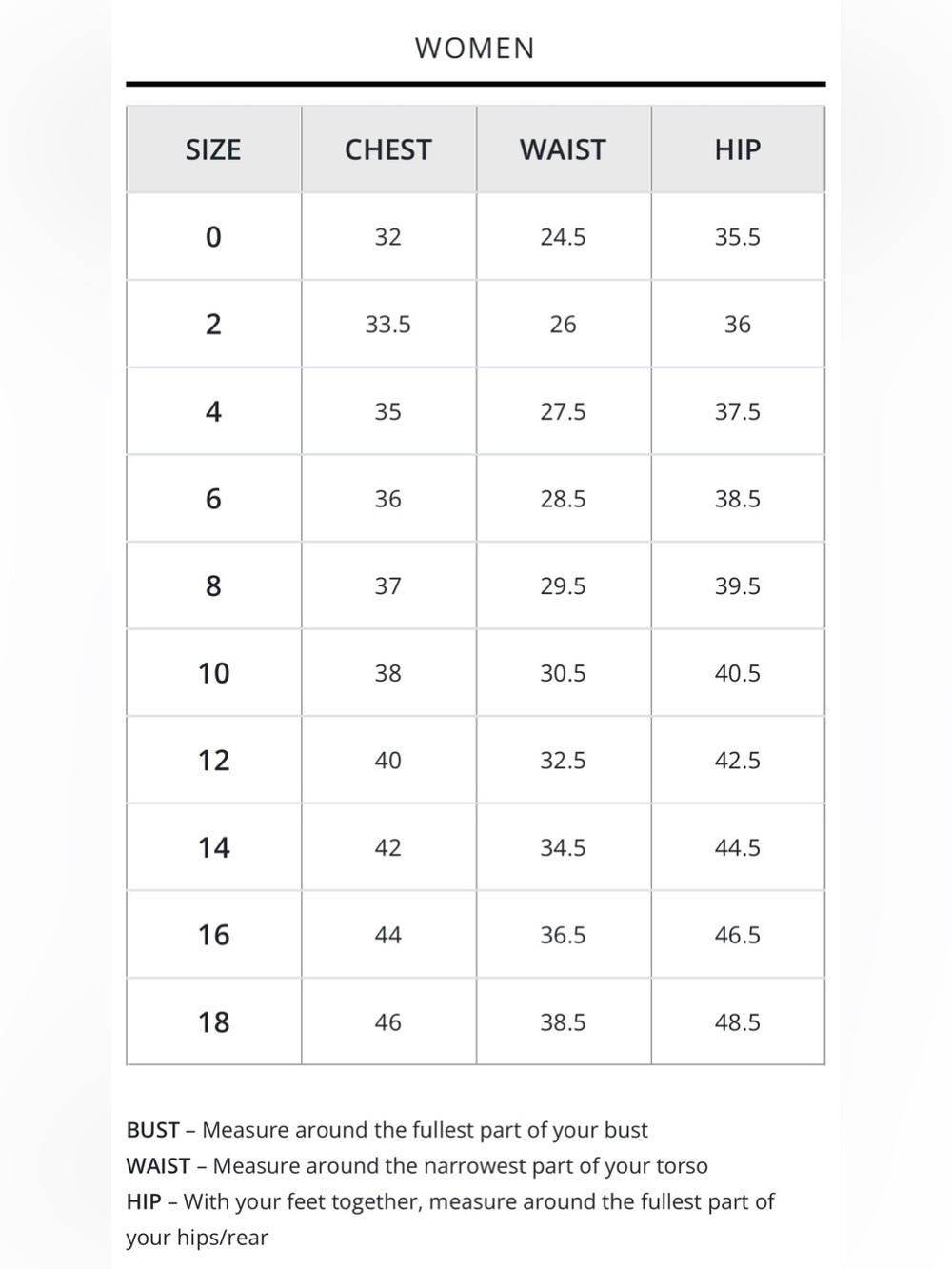Viewport: 952px width, 1269px height.
Task: Click the size 6 row label
Action: 213,498
